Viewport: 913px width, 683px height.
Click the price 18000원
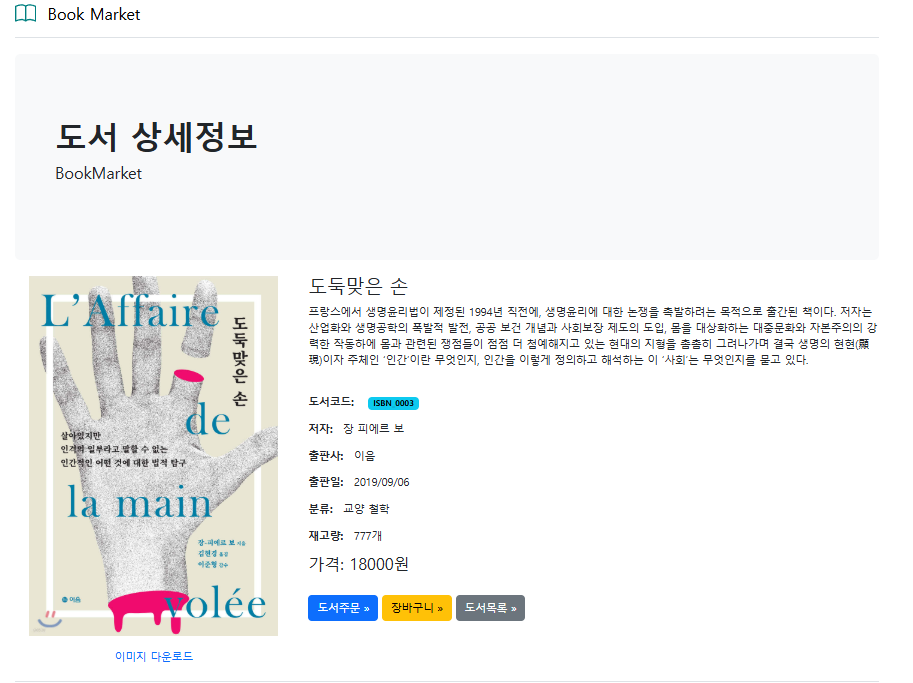(379, 564)
